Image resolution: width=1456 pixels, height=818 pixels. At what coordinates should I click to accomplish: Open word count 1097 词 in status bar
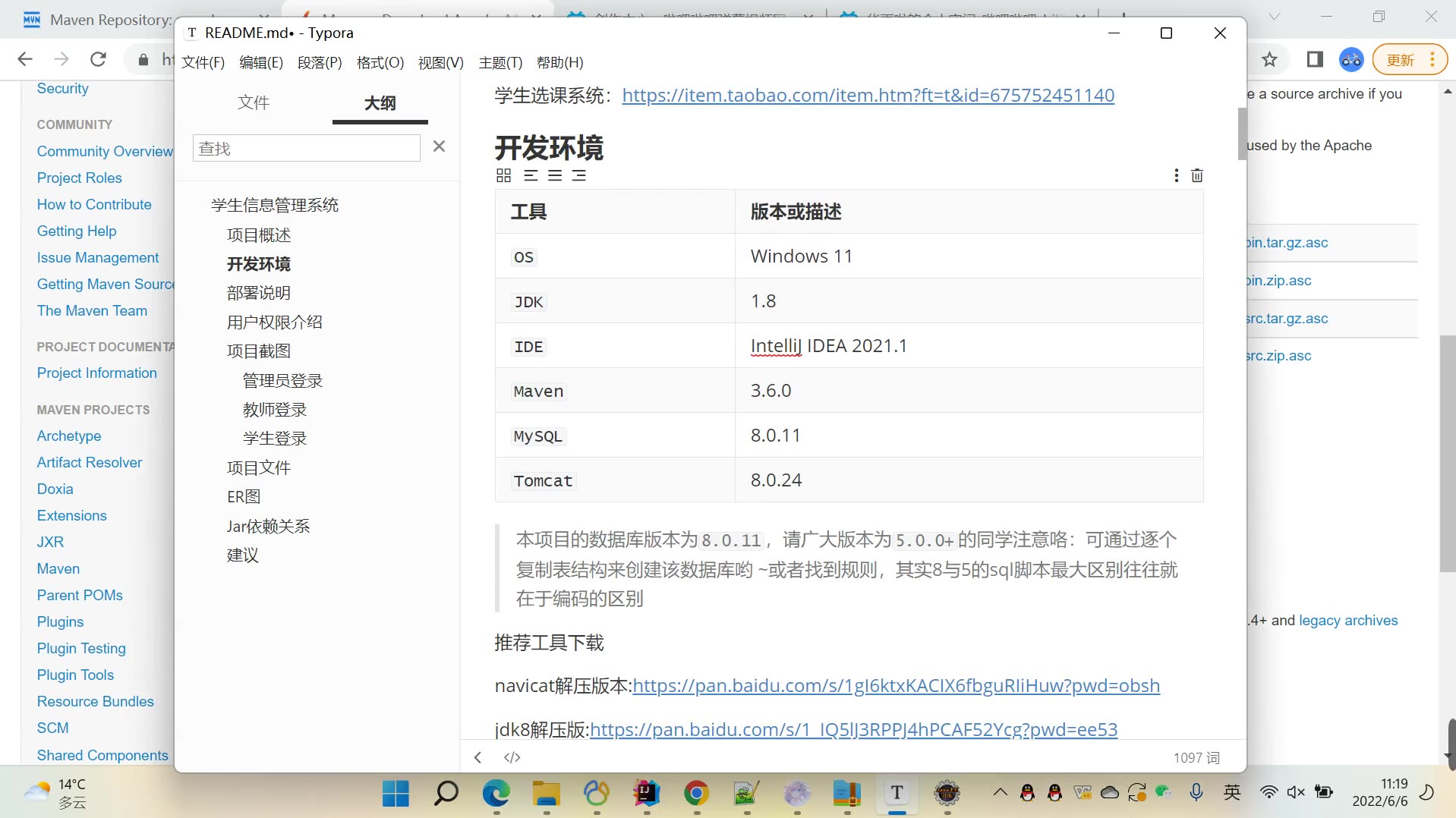click(x=1196, y=757)
